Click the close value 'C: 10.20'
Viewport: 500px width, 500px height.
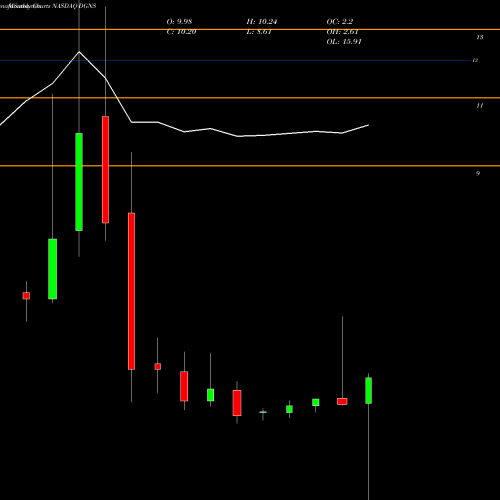(x=181, y=32)
